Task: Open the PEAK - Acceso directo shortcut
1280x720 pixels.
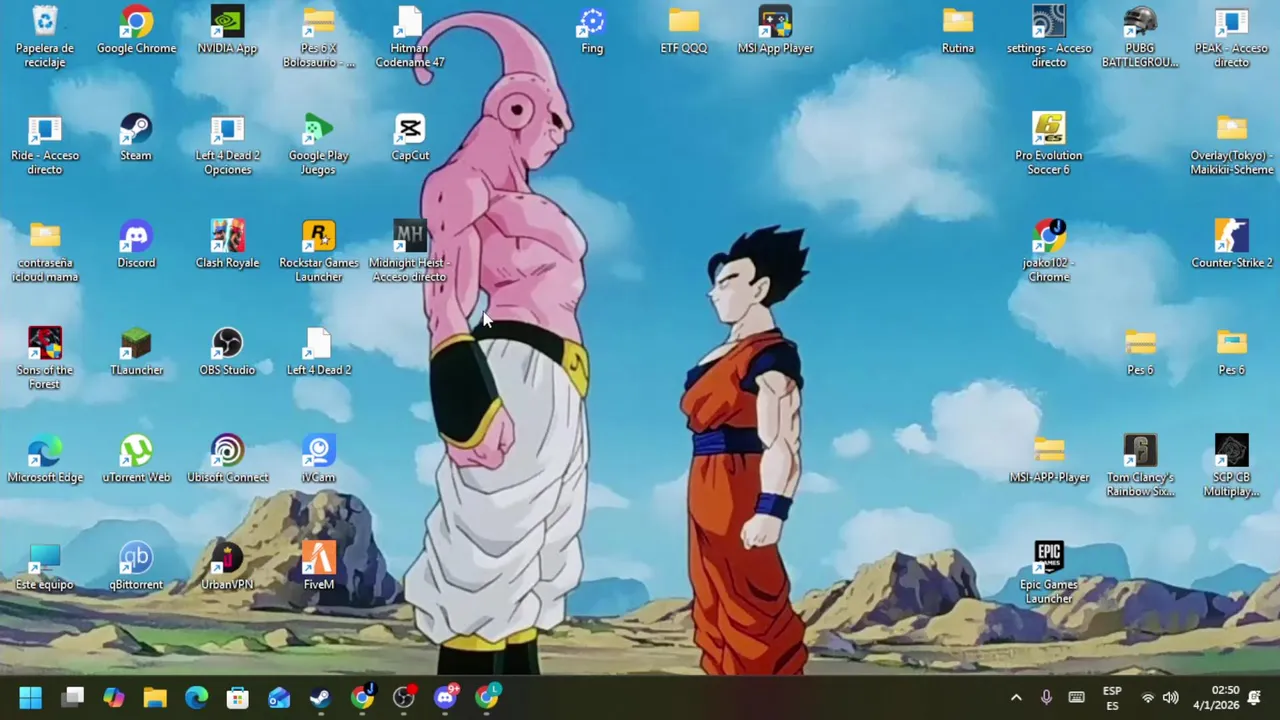Action: point(1232,37)
